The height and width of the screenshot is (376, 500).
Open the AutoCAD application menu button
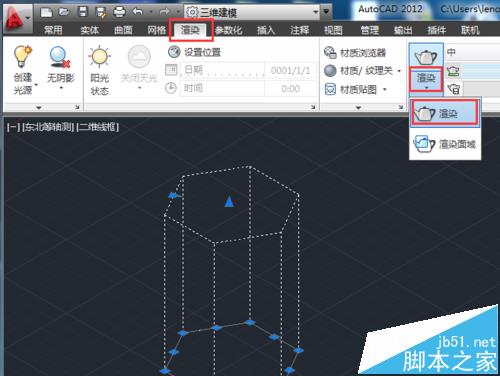tap(17, 18)
